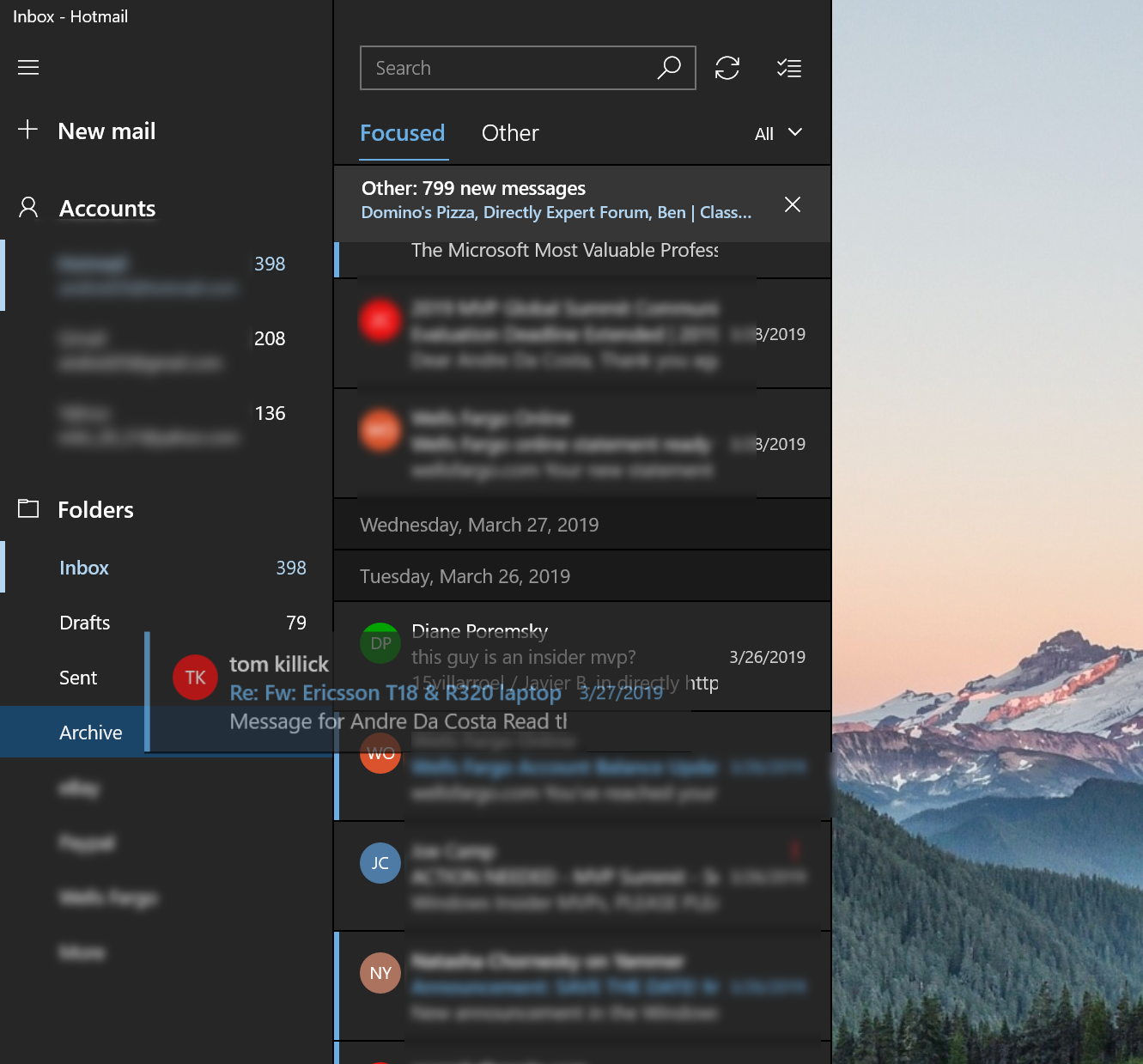The height and width of the screenshot is (1064, 1143).
Task: Click the New mail label
Action: (x=106, y=131)
